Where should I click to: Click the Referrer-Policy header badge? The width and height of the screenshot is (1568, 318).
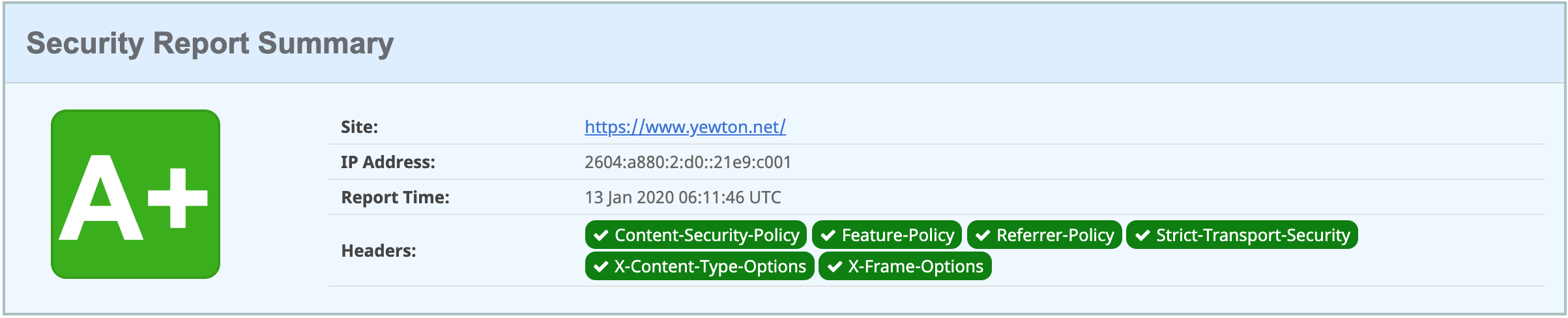coord(1045,235)
